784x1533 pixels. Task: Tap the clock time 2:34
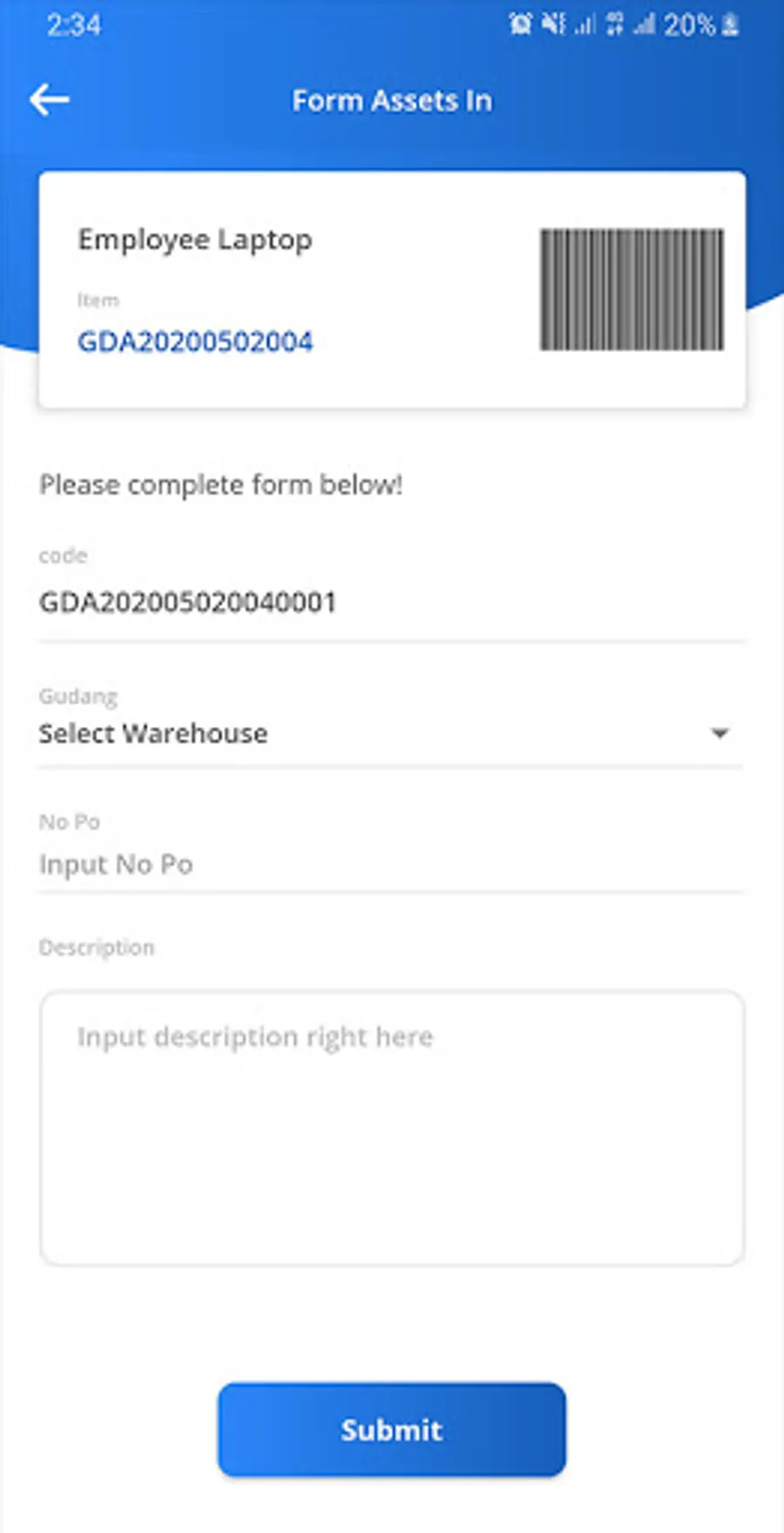(x=74, y=24)
